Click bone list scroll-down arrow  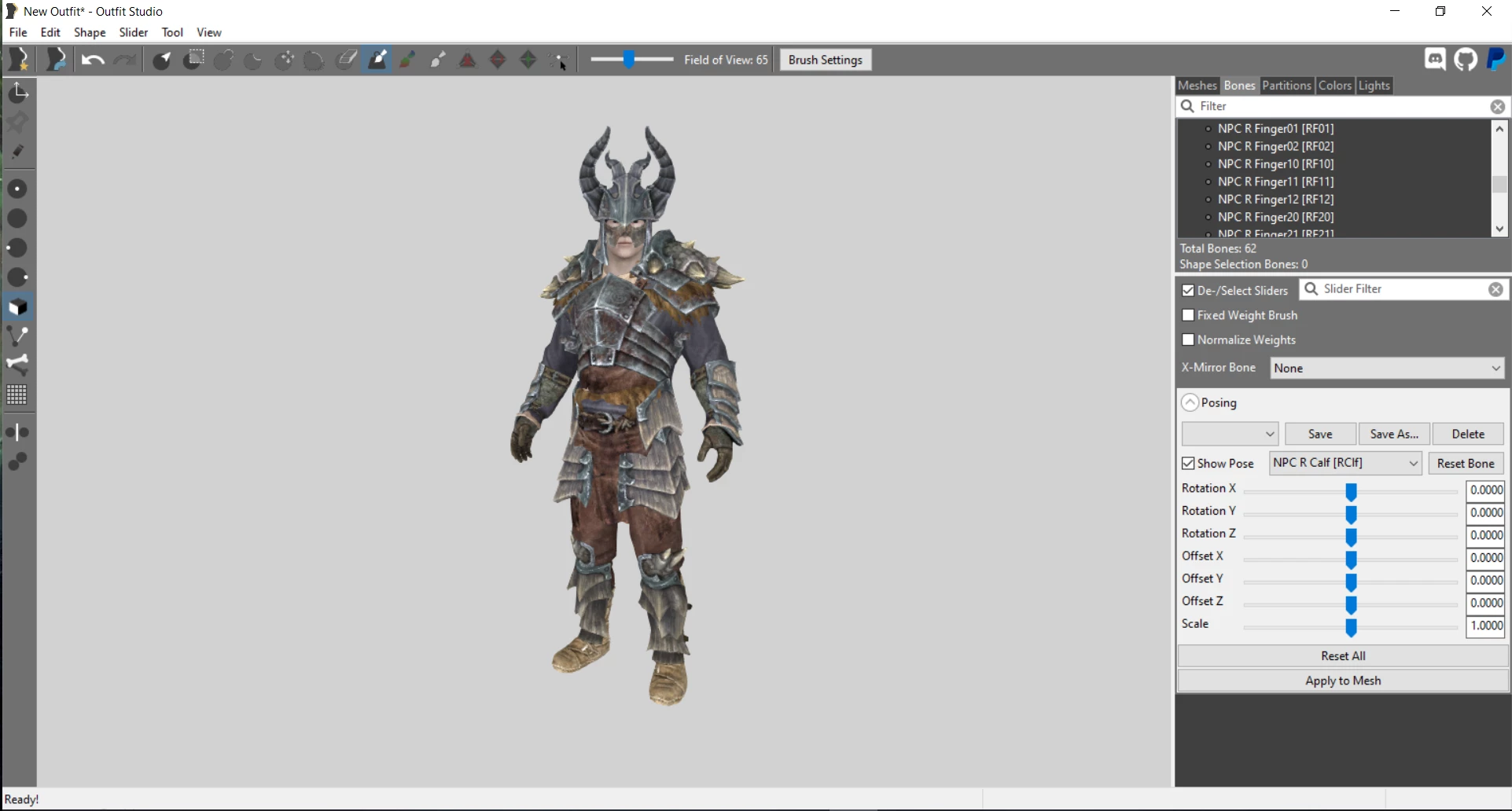[x=1499, y=229]
